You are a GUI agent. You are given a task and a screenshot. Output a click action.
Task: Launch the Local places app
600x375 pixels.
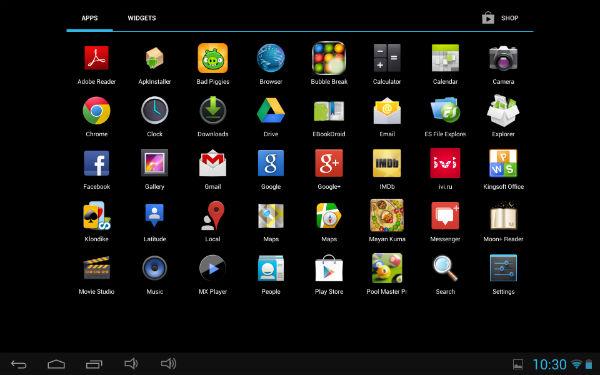tap(213, 215)
